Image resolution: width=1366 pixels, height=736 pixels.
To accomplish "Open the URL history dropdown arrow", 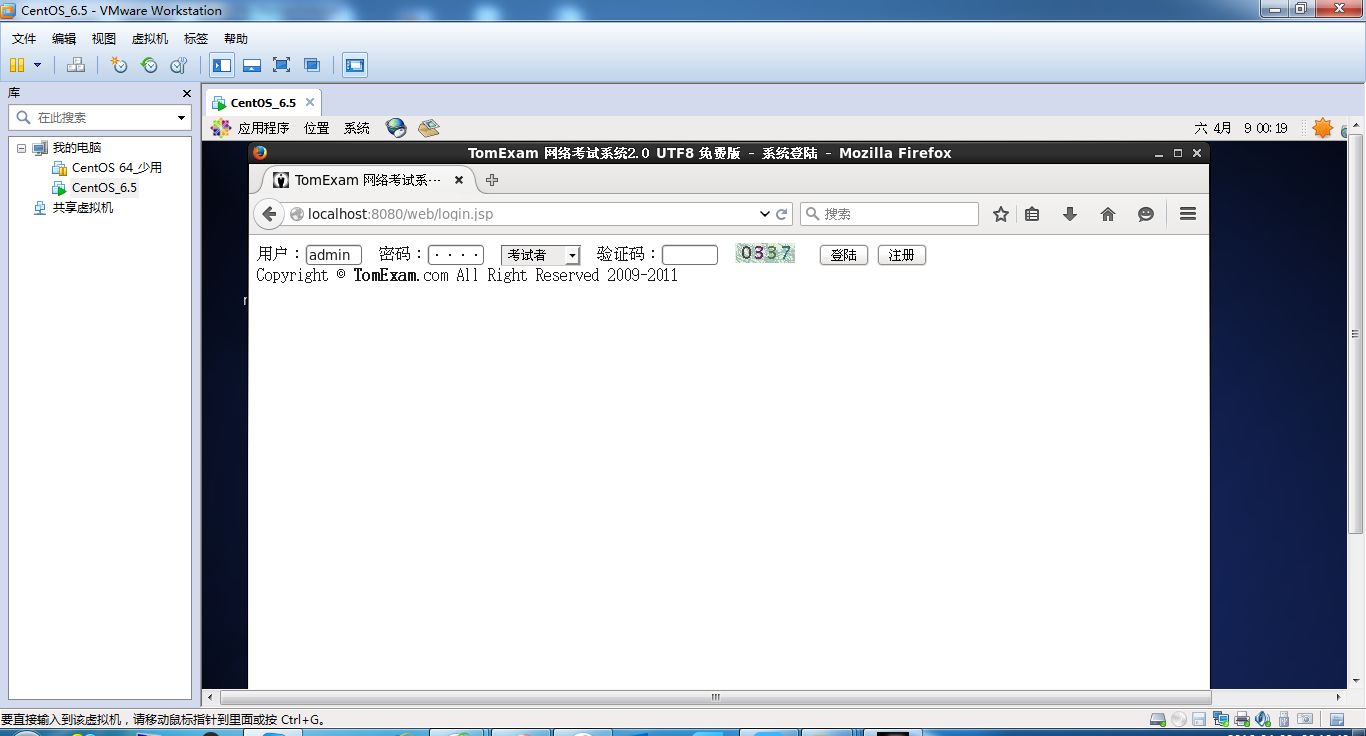I will 765,214.
